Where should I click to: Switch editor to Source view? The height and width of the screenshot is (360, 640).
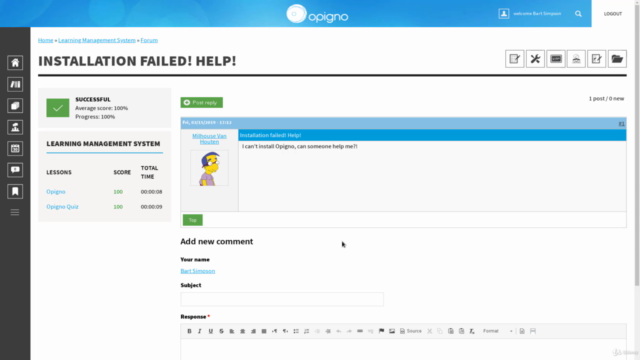411,331
